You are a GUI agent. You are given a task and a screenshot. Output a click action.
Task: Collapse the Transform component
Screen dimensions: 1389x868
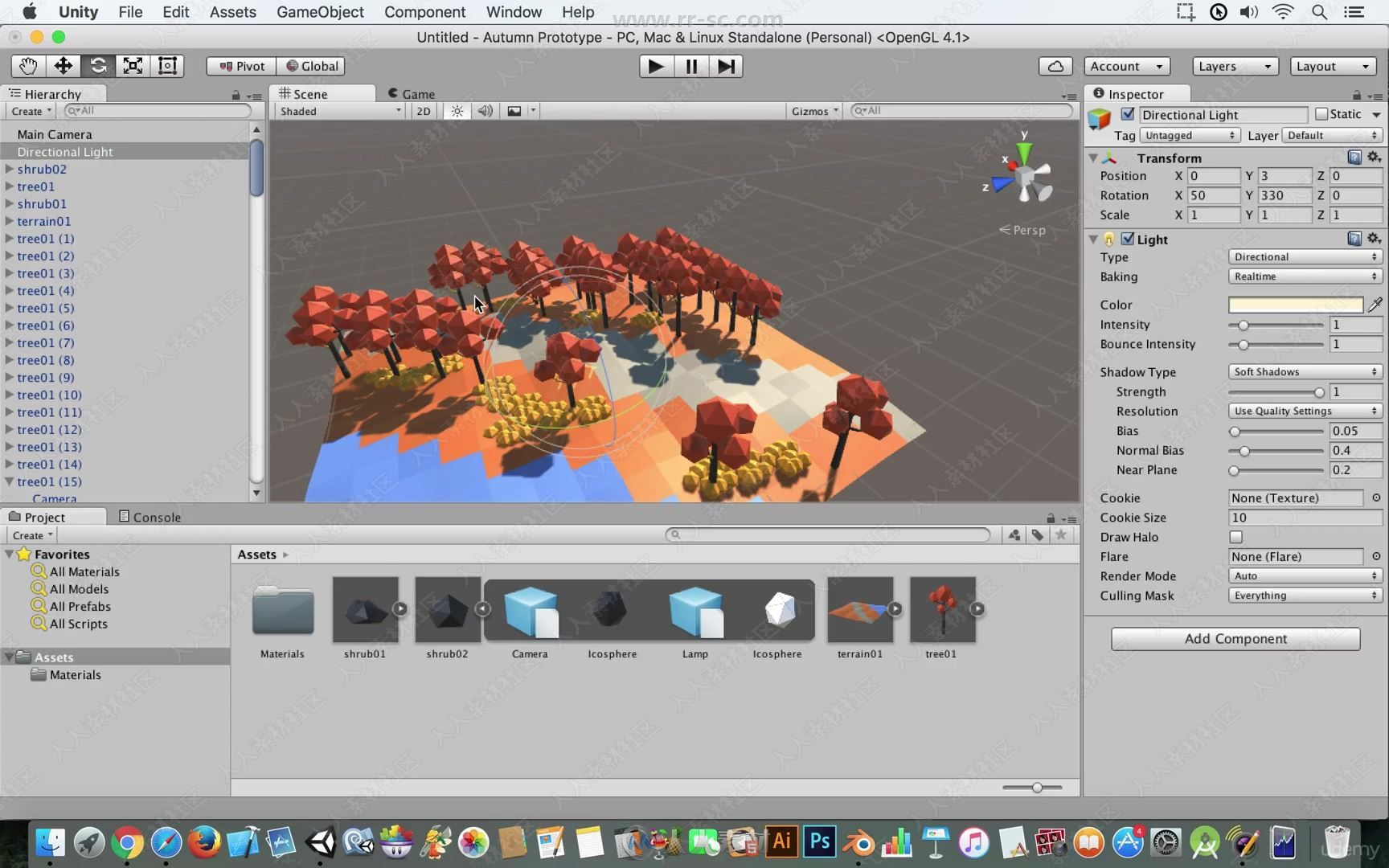tap(1093, 158)
